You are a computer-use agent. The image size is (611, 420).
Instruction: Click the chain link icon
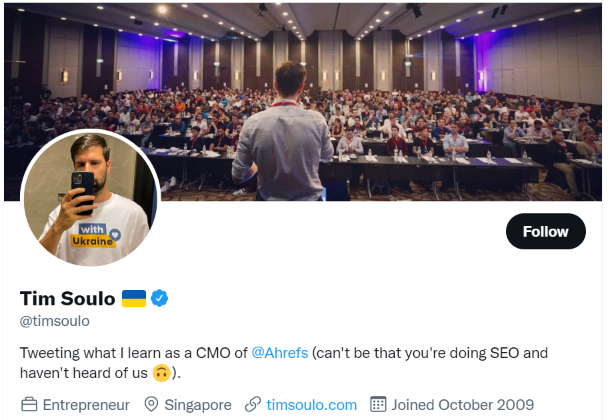click(x=252, y=405)
